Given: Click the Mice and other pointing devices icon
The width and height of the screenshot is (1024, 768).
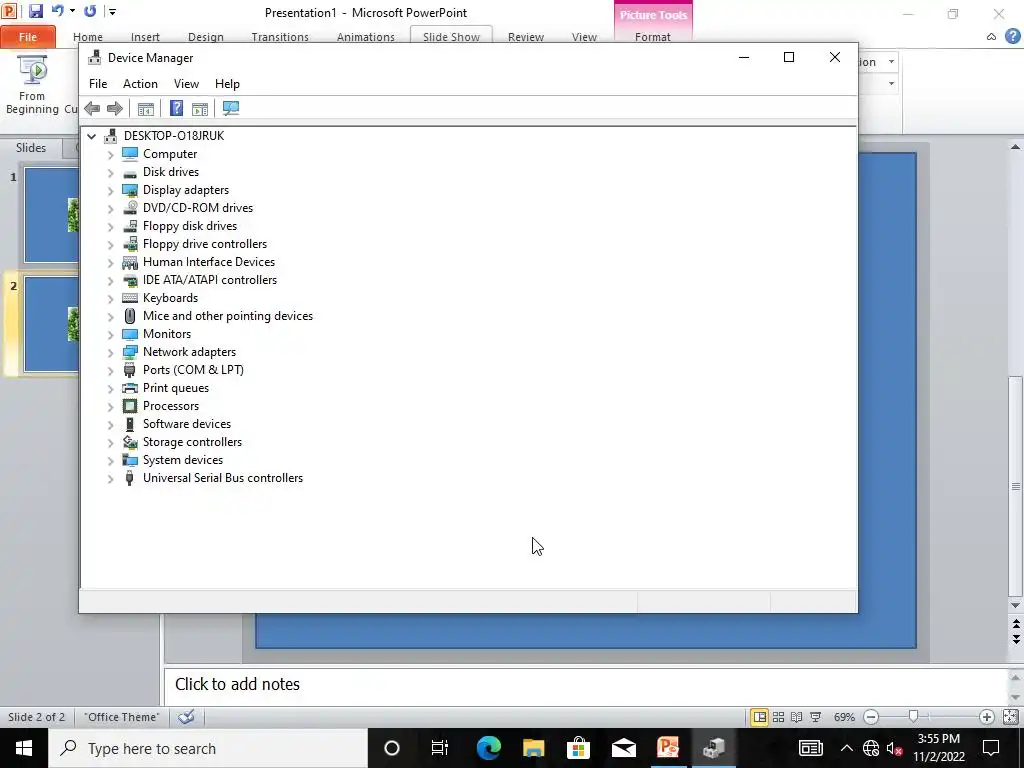Looking at the screenshot, I should 130,316.
